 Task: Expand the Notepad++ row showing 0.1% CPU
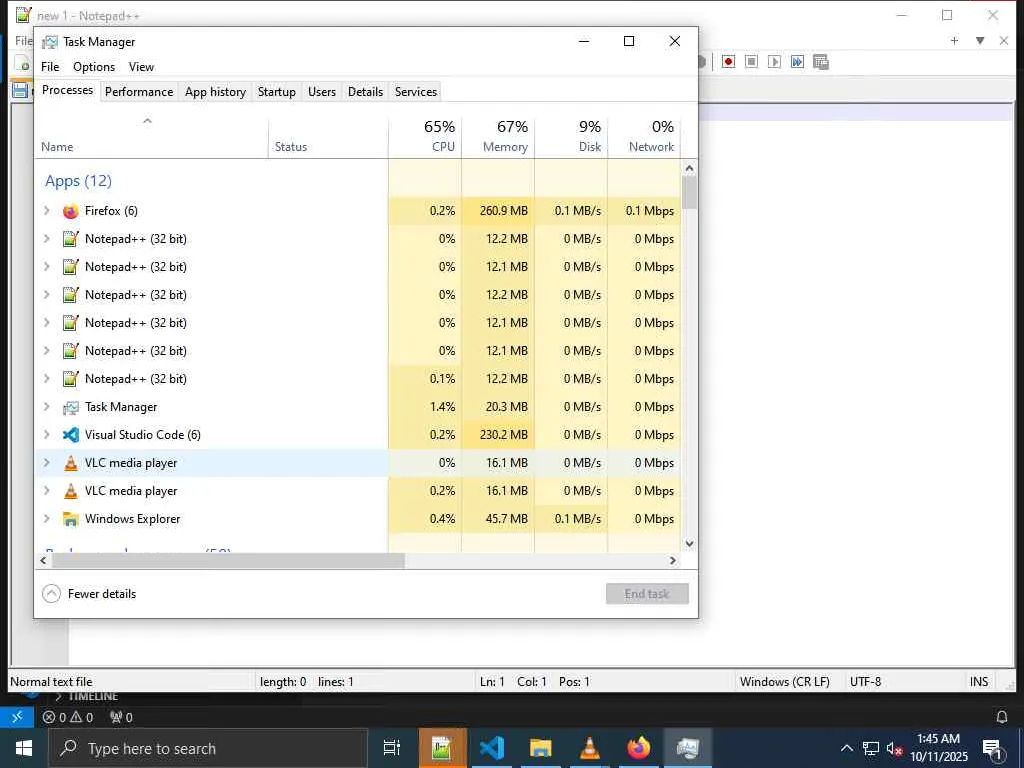46,378
